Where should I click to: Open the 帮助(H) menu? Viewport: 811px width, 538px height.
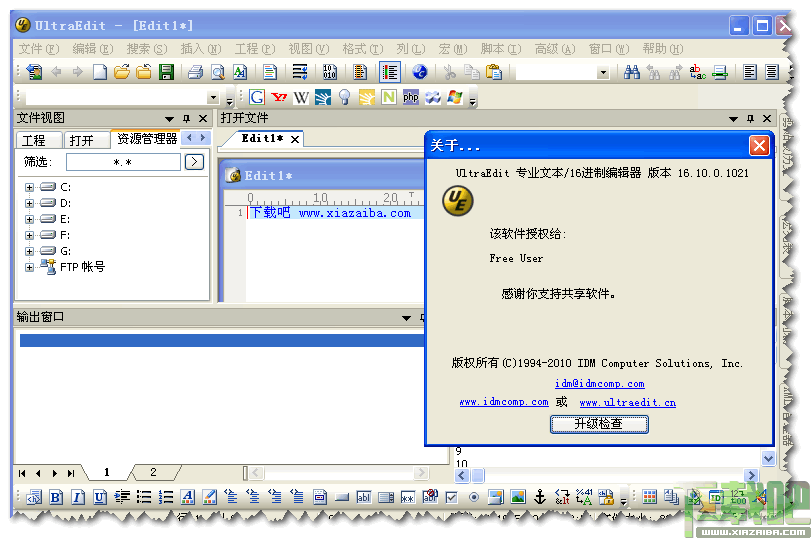click(663, 49)
